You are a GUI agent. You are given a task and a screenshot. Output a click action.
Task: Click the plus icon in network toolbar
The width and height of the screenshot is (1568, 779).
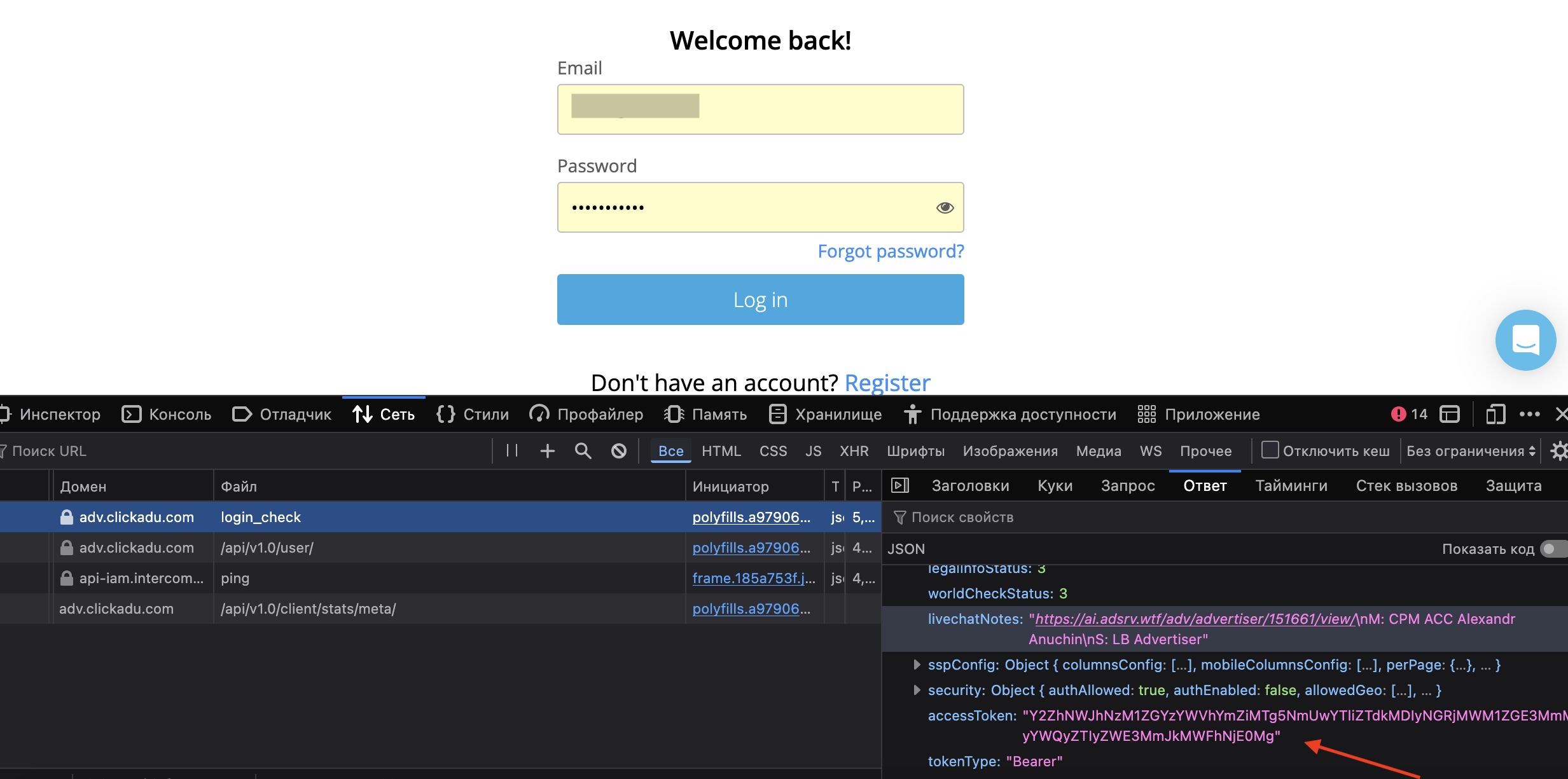click(x=548, y=451)
